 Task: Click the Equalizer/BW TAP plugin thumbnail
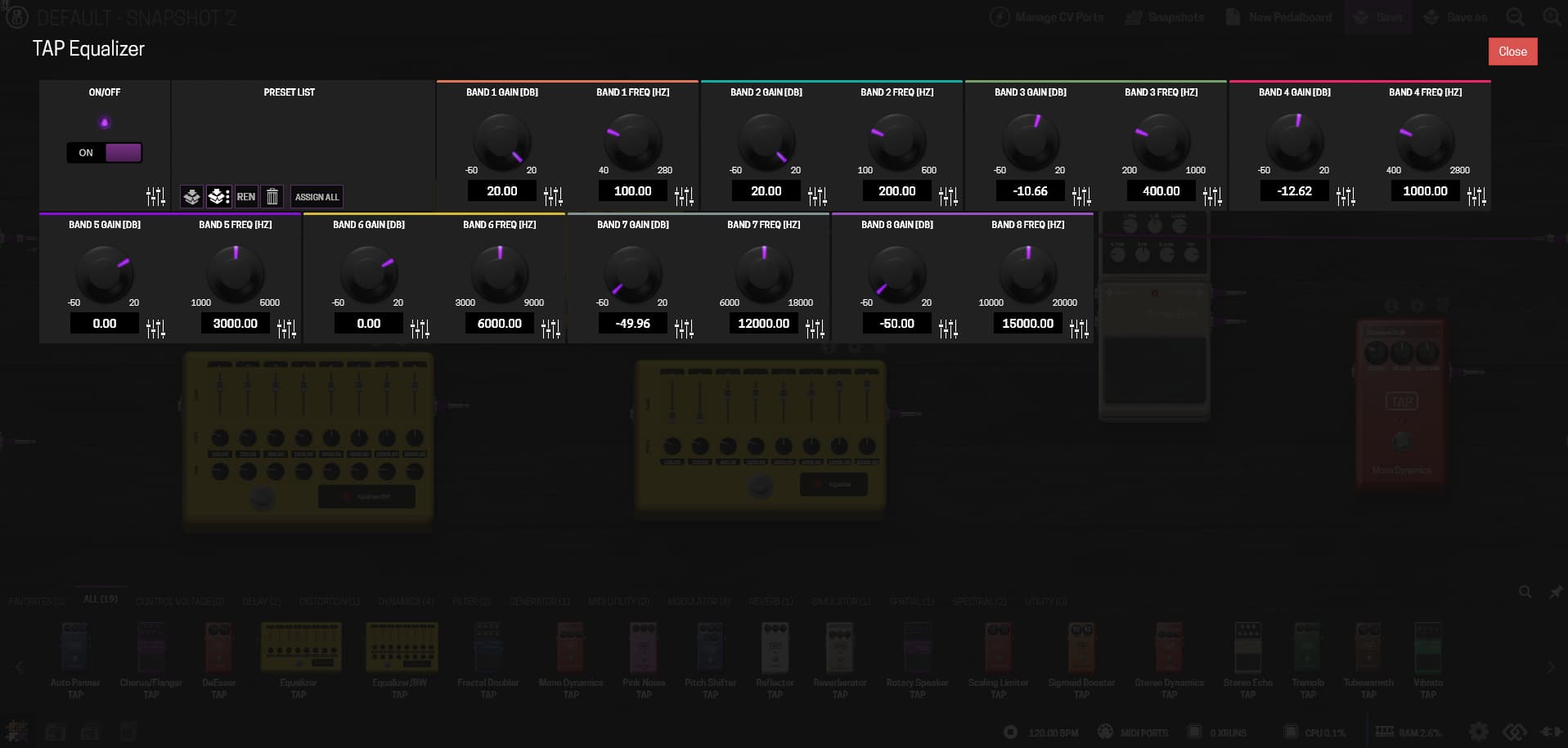[x=402, y=647]
